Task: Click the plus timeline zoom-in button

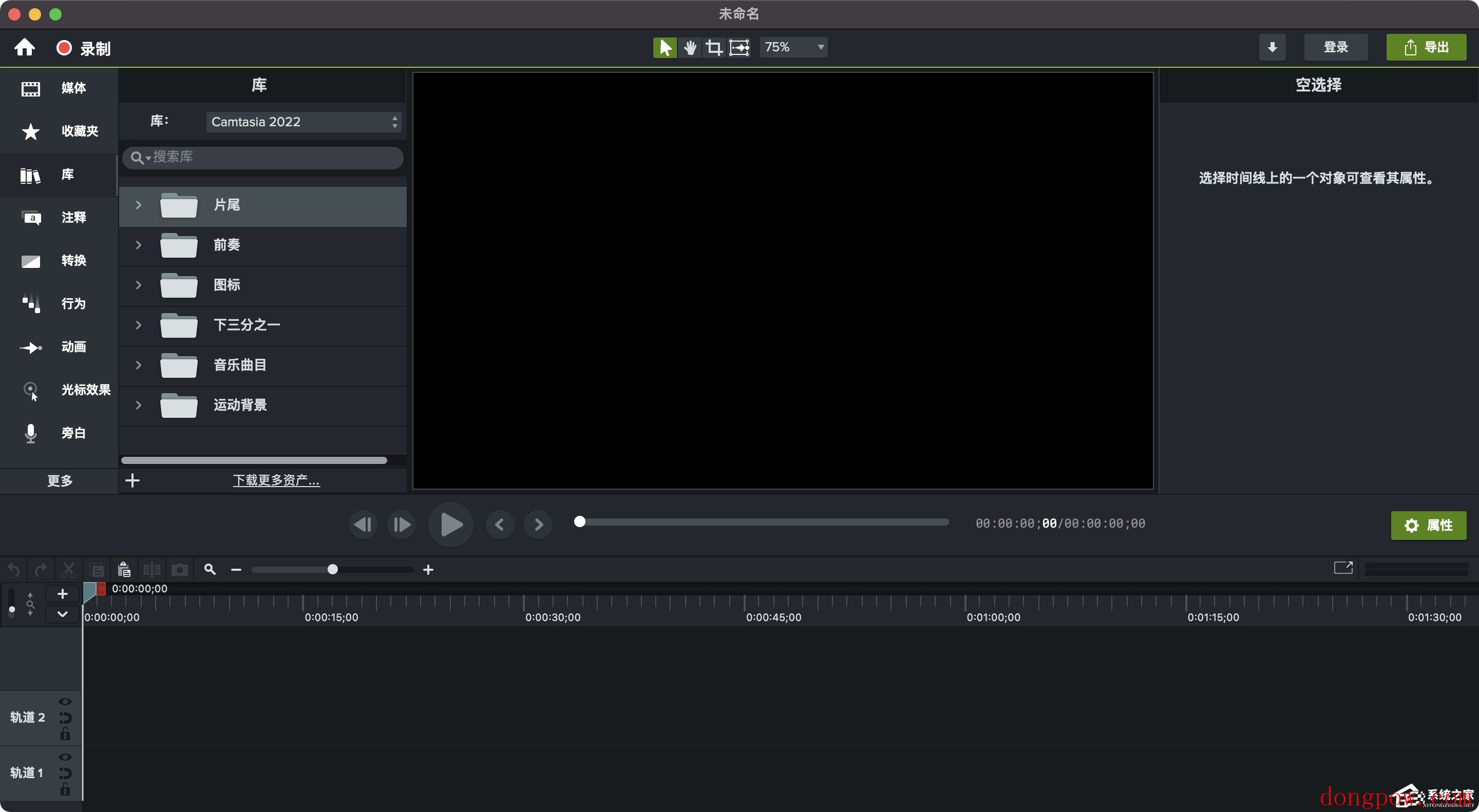Action: [x=428, y=570]
